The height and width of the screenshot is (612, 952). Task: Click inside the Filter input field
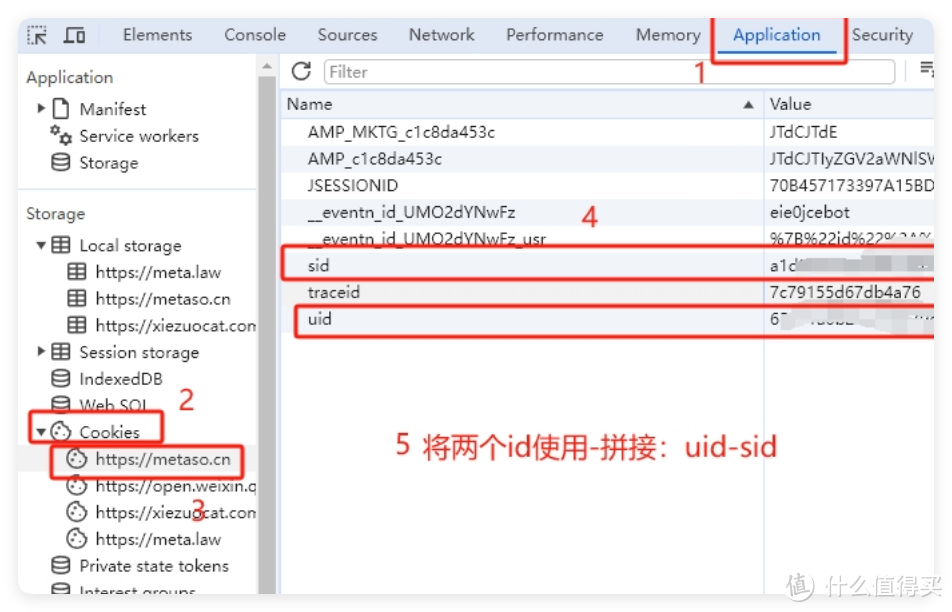[609, 72]
